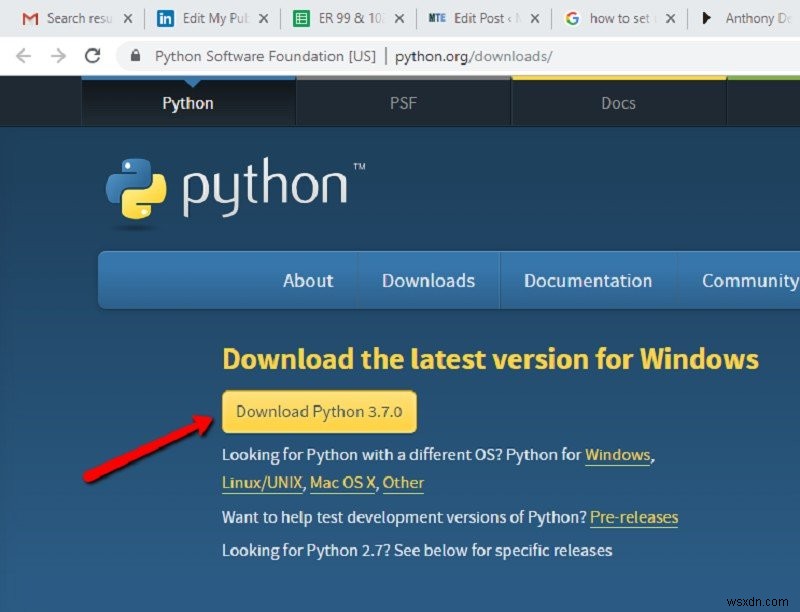800x612 pixels.
Task: Open the Linux/UNIX link
Action: click(x=262, y=483)
